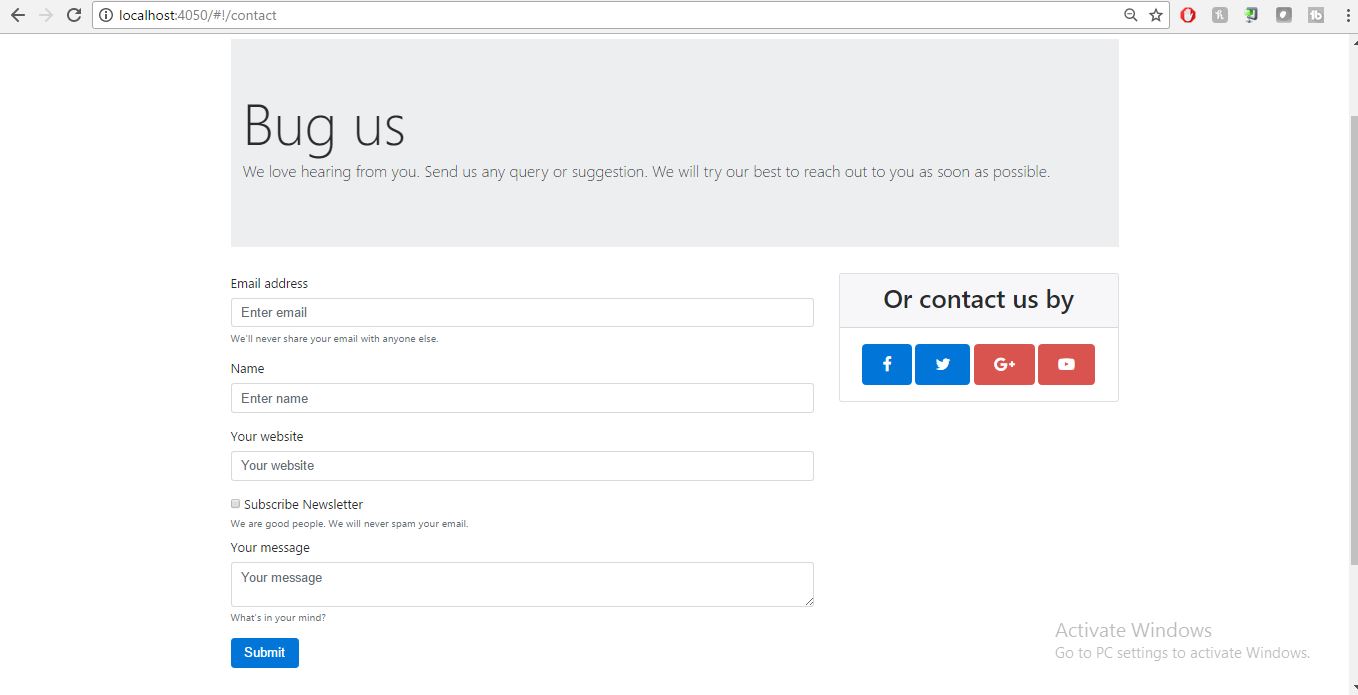Image resolution: width=1358 pixels, height=695 pixels.
Task: Select the Your website input box
Action: 522,466
